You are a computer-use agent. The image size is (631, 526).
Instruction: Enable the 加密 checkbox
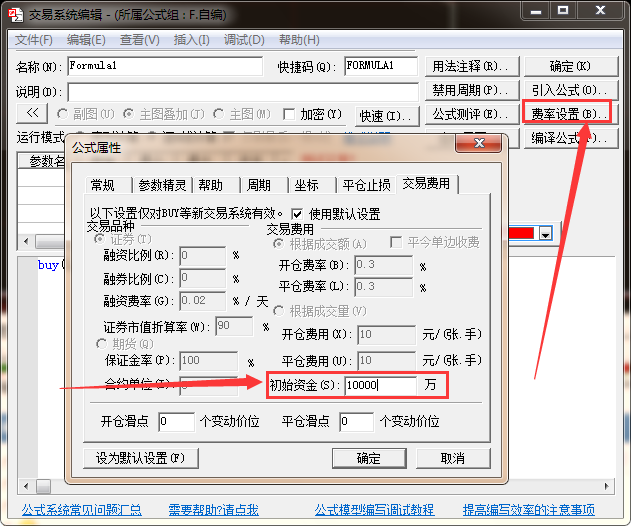tap(289, 114)
